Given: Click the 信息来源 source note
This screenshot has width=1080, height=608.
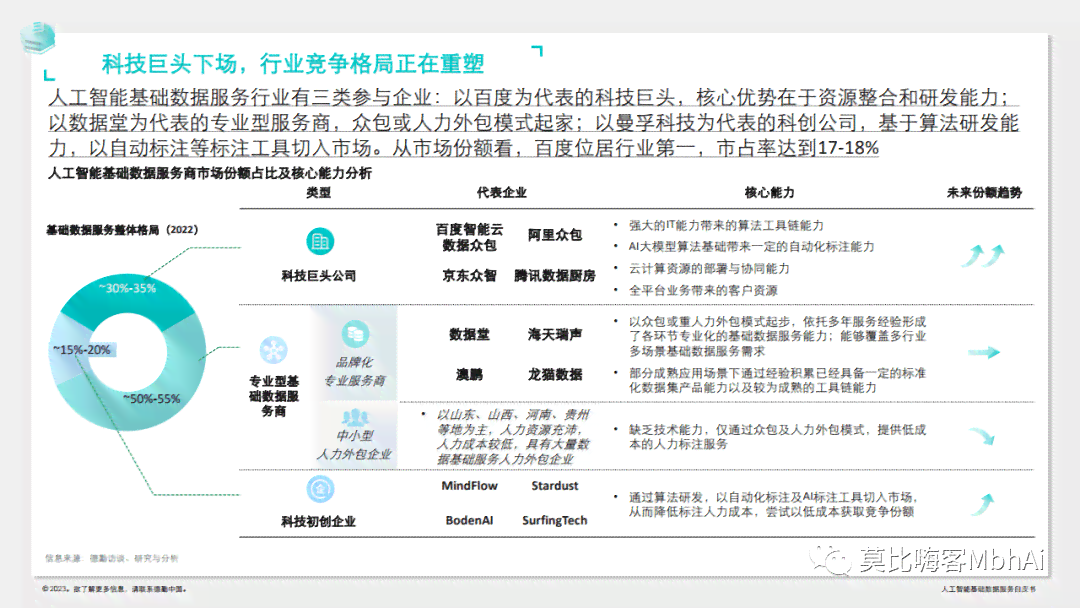Looking at the screenshot, I should [112, 558].
